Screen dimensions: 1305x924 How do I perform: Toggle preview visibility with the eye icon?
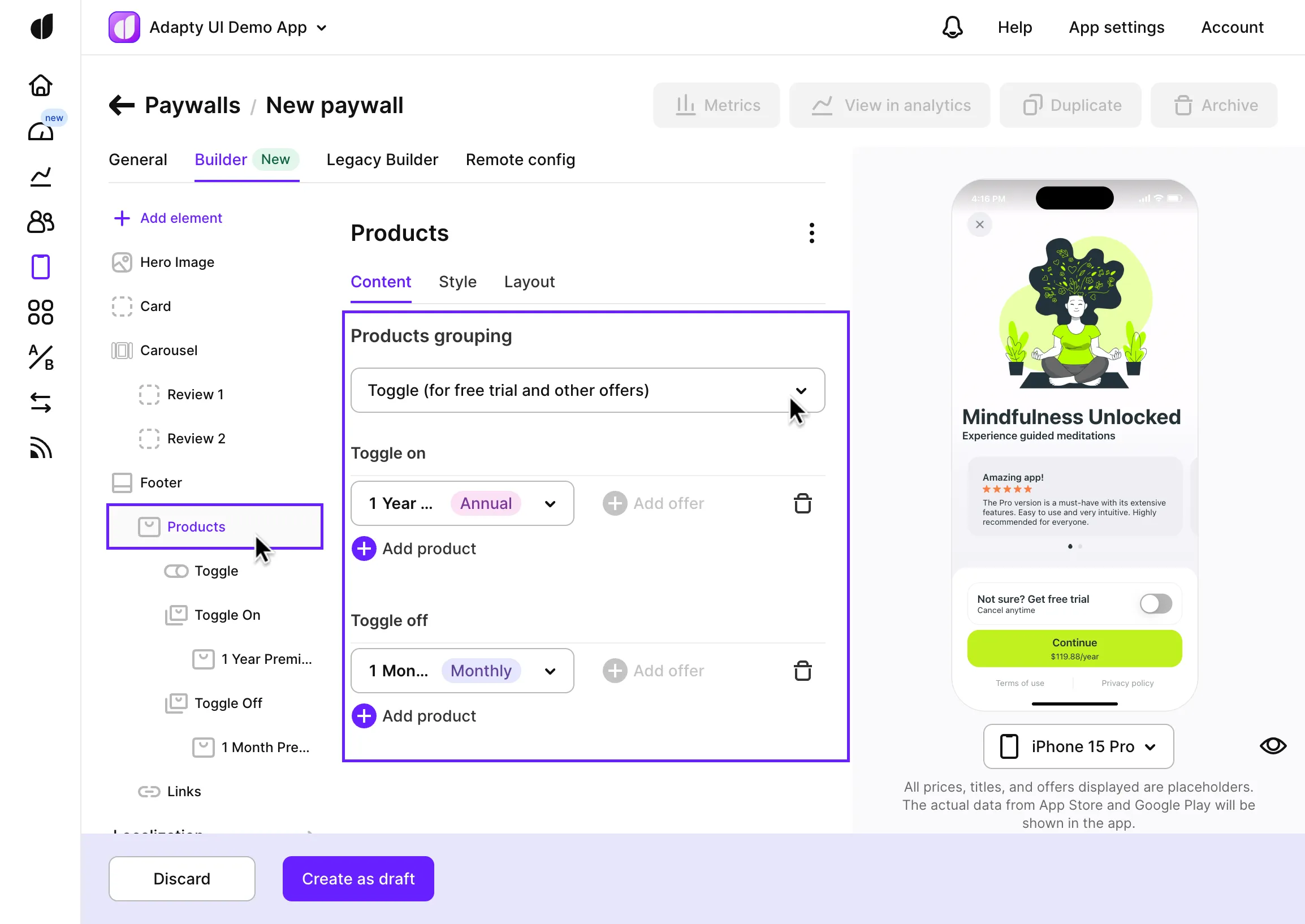point(1273,746)
